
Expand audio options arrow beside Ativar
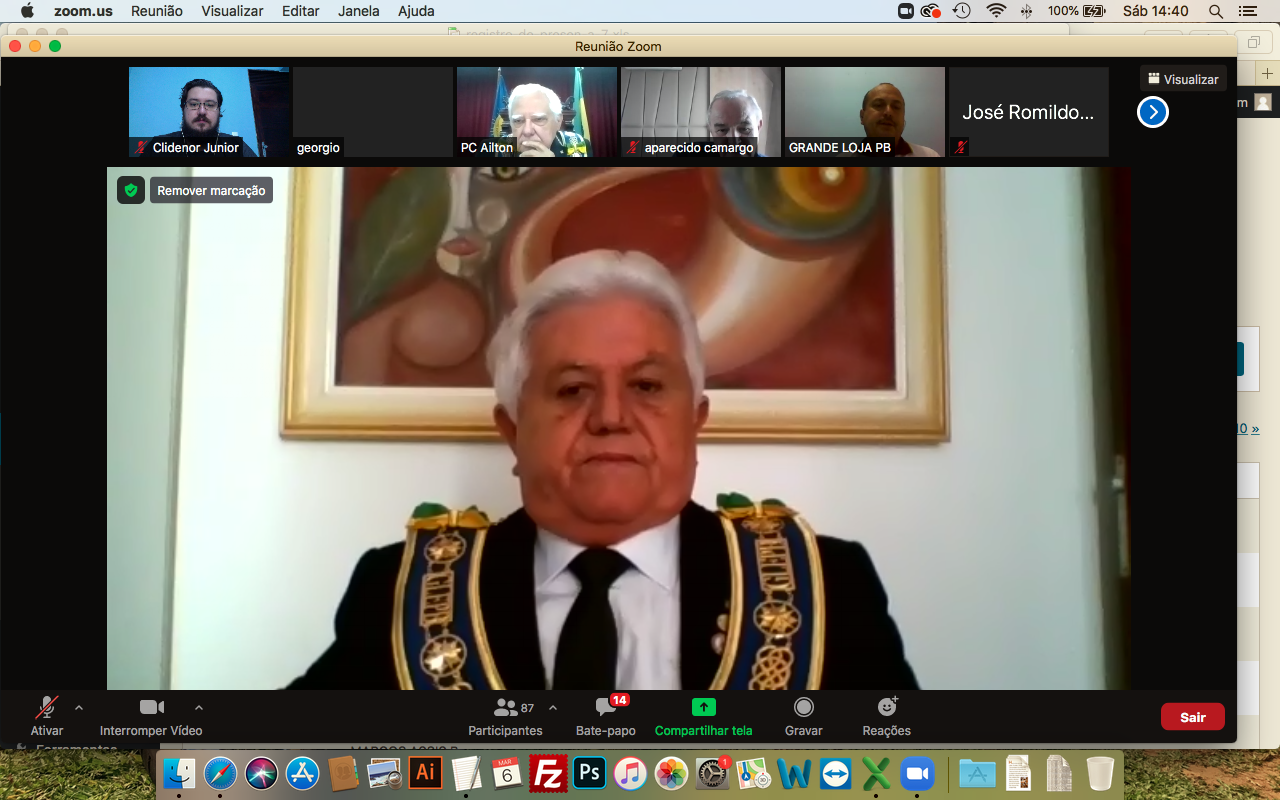[x=79, y=708]
